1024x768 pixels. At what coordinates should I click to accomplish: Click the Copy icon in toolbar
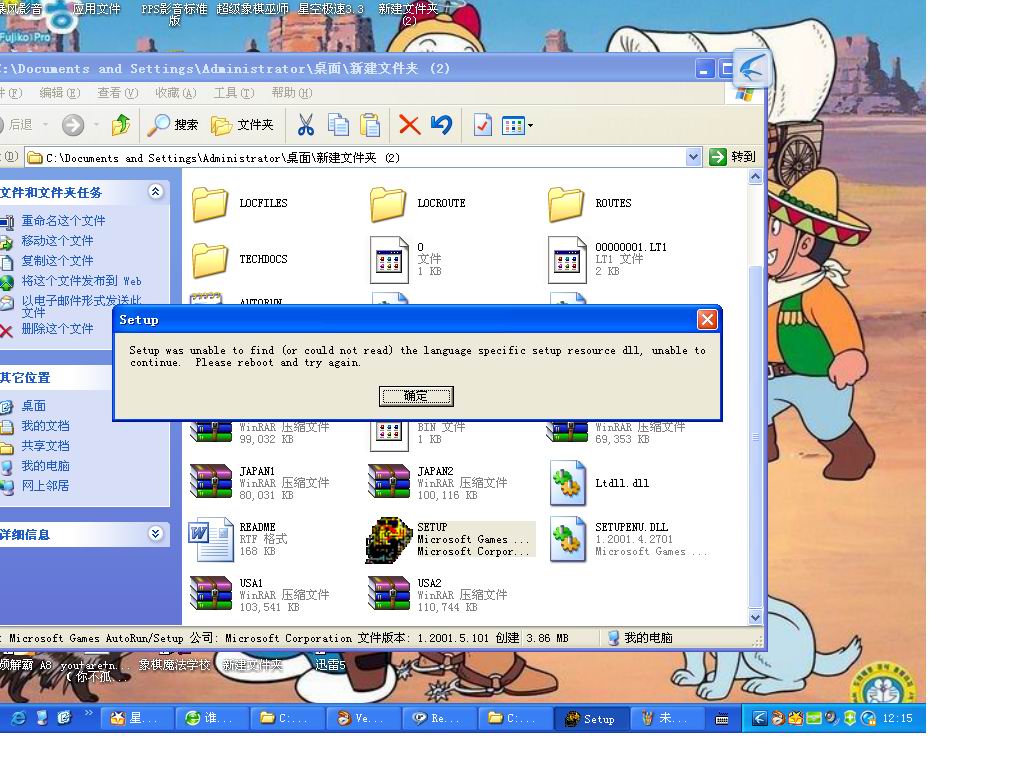pos(339,125)
